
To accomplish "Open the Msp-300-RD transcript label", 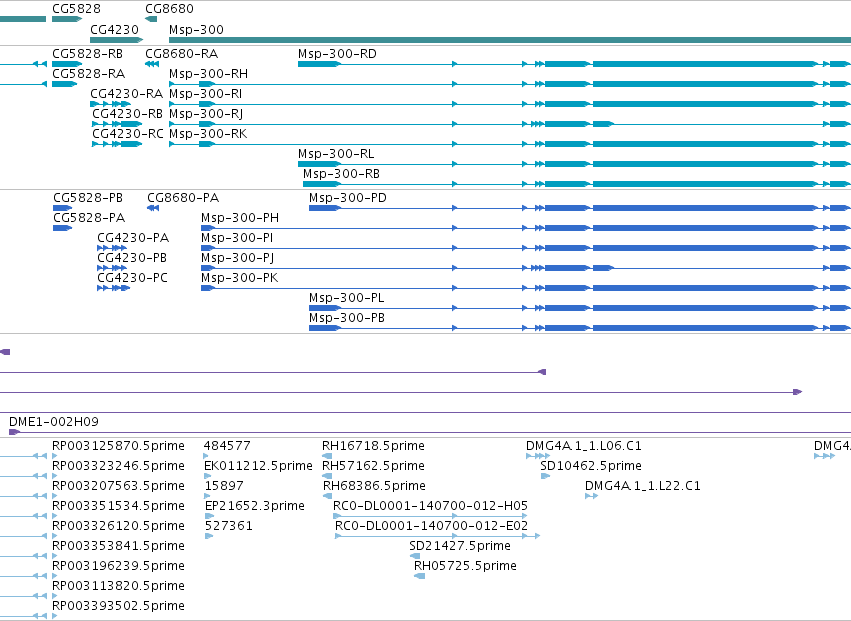I will tap(337, 54).
